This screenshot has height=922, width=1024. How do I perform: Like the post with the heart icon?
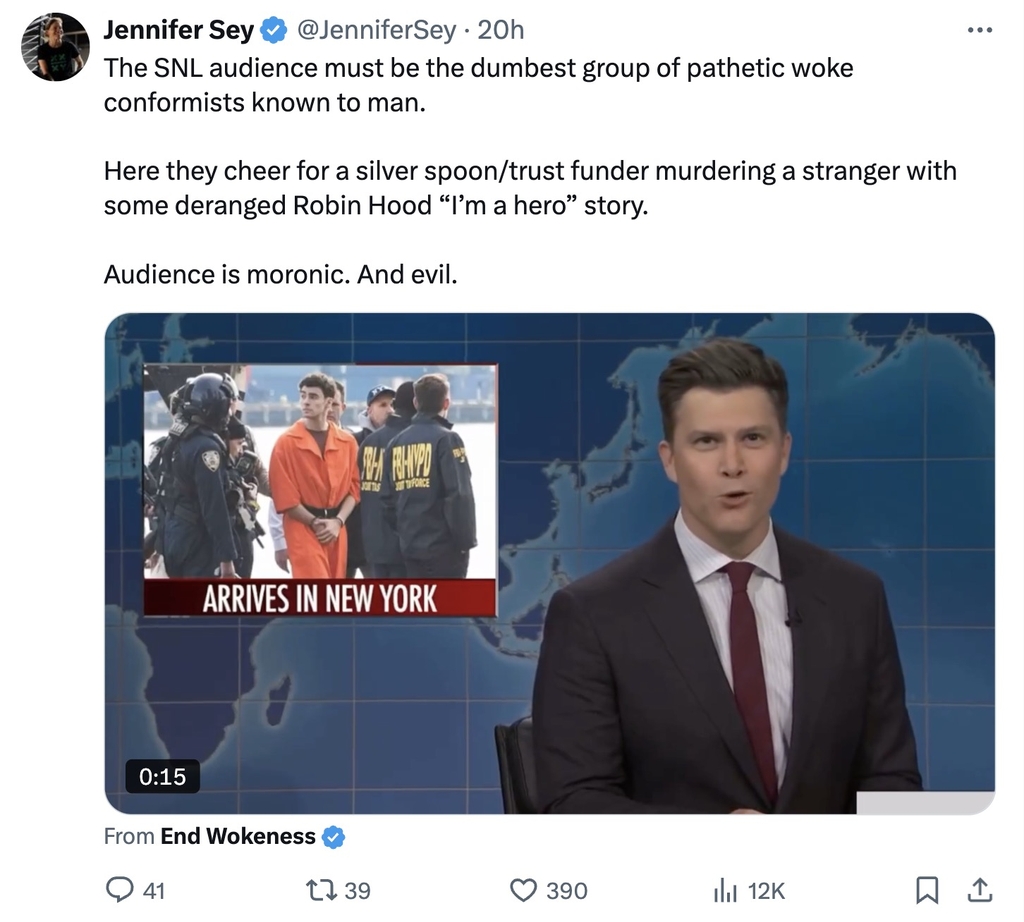click(523, 891)
